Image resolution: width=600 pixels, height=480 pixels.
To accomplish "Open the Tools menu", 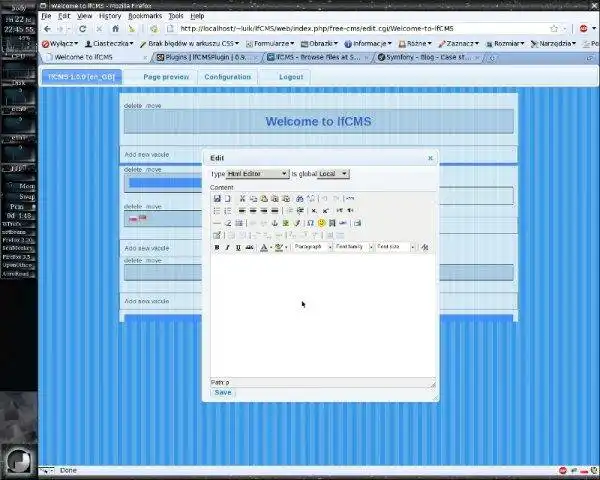I will coord(176,16).
